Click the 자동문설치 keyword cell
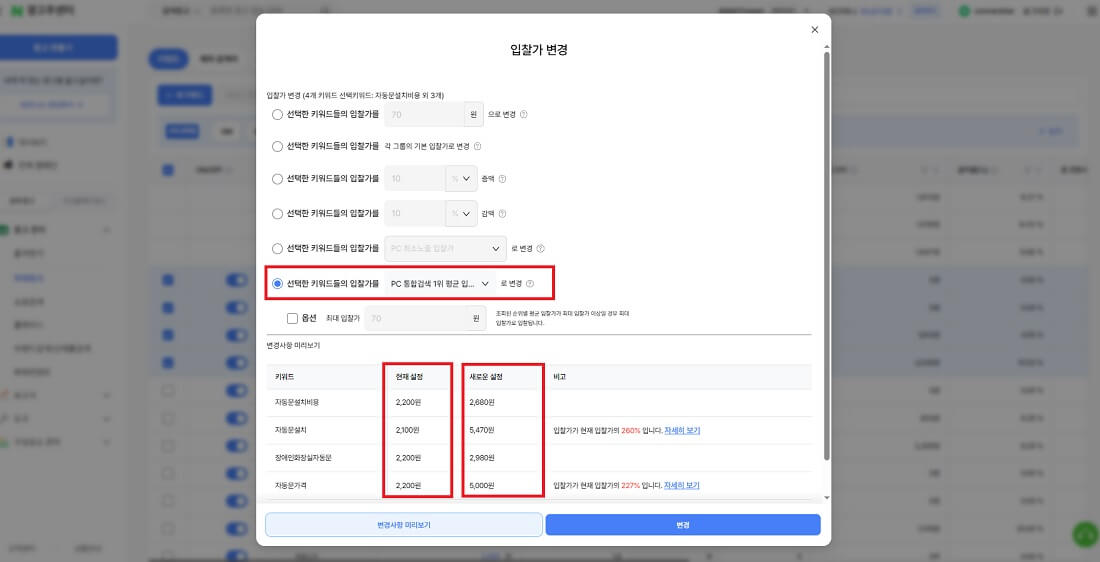This screenshot has width=1100, height=562. click(x=290, y=430)
